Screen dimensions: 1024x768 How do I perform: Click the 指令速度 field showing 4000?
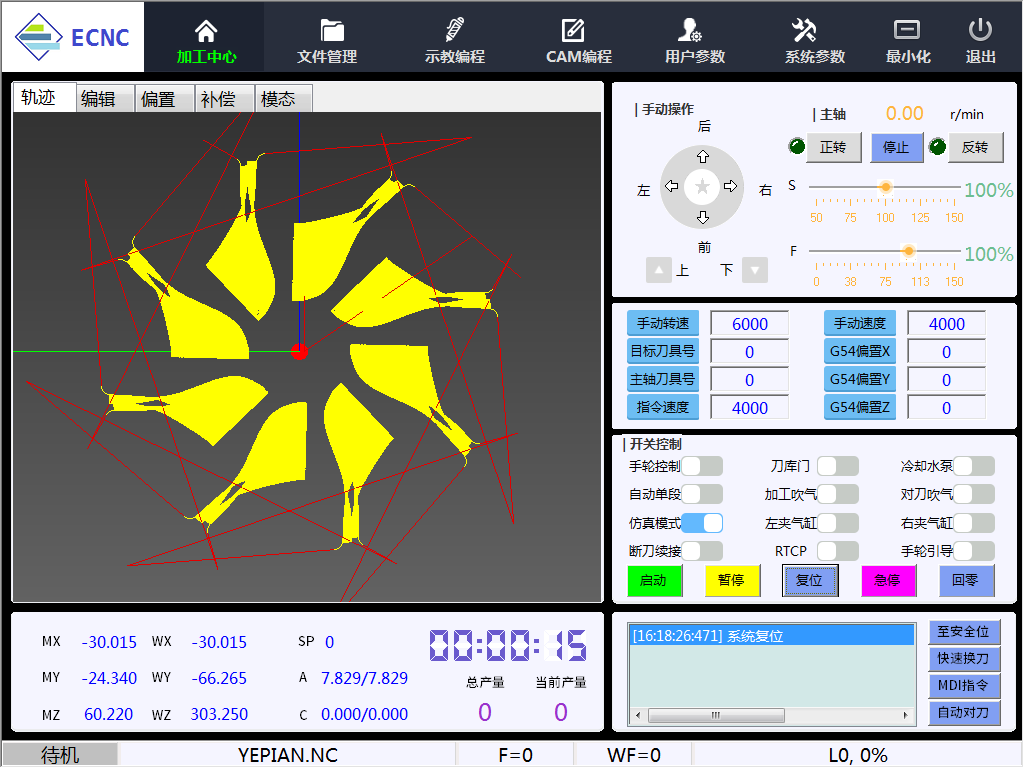tap(750, 408)
